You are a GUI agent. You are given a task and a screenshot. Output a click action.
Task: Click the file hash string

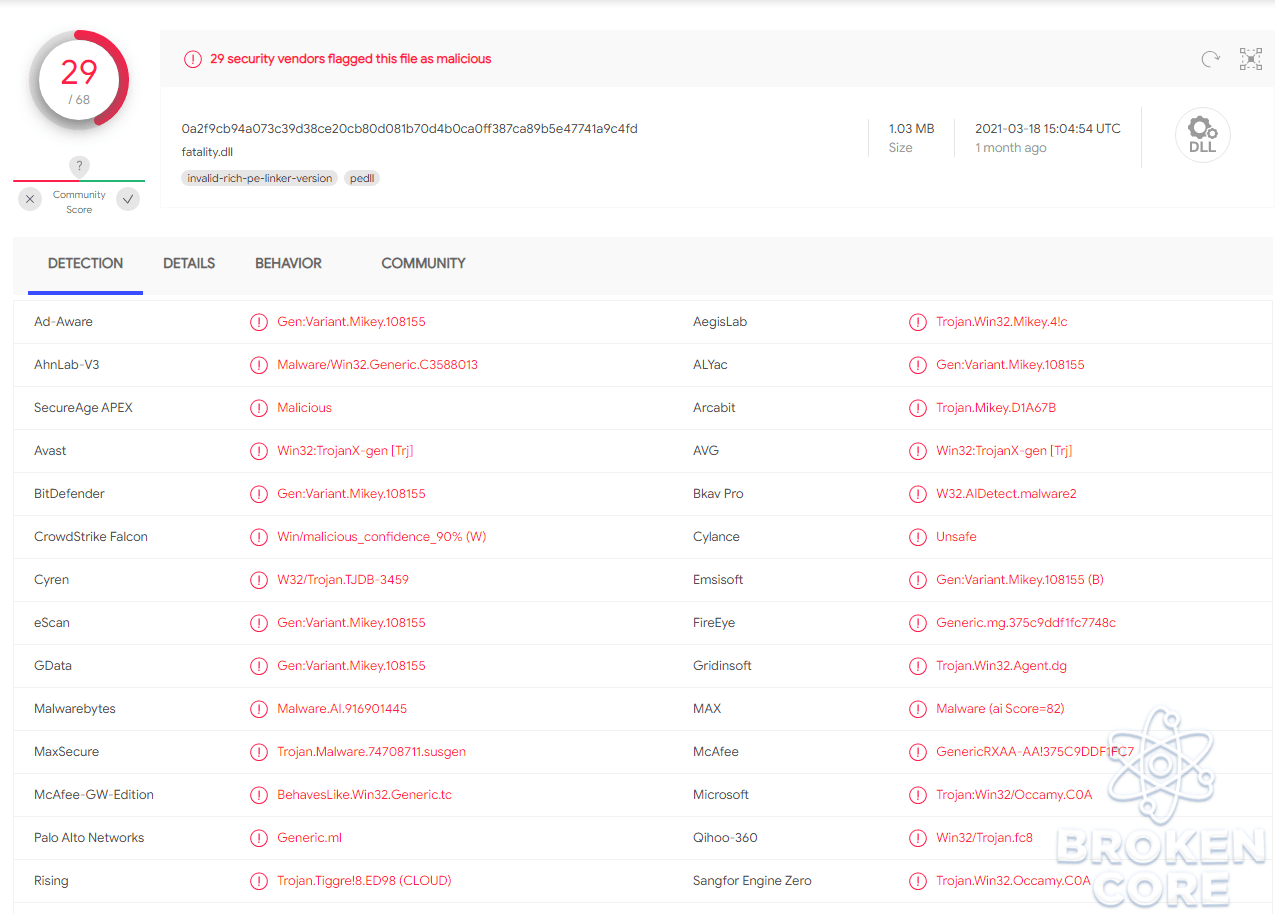[409, 129]
